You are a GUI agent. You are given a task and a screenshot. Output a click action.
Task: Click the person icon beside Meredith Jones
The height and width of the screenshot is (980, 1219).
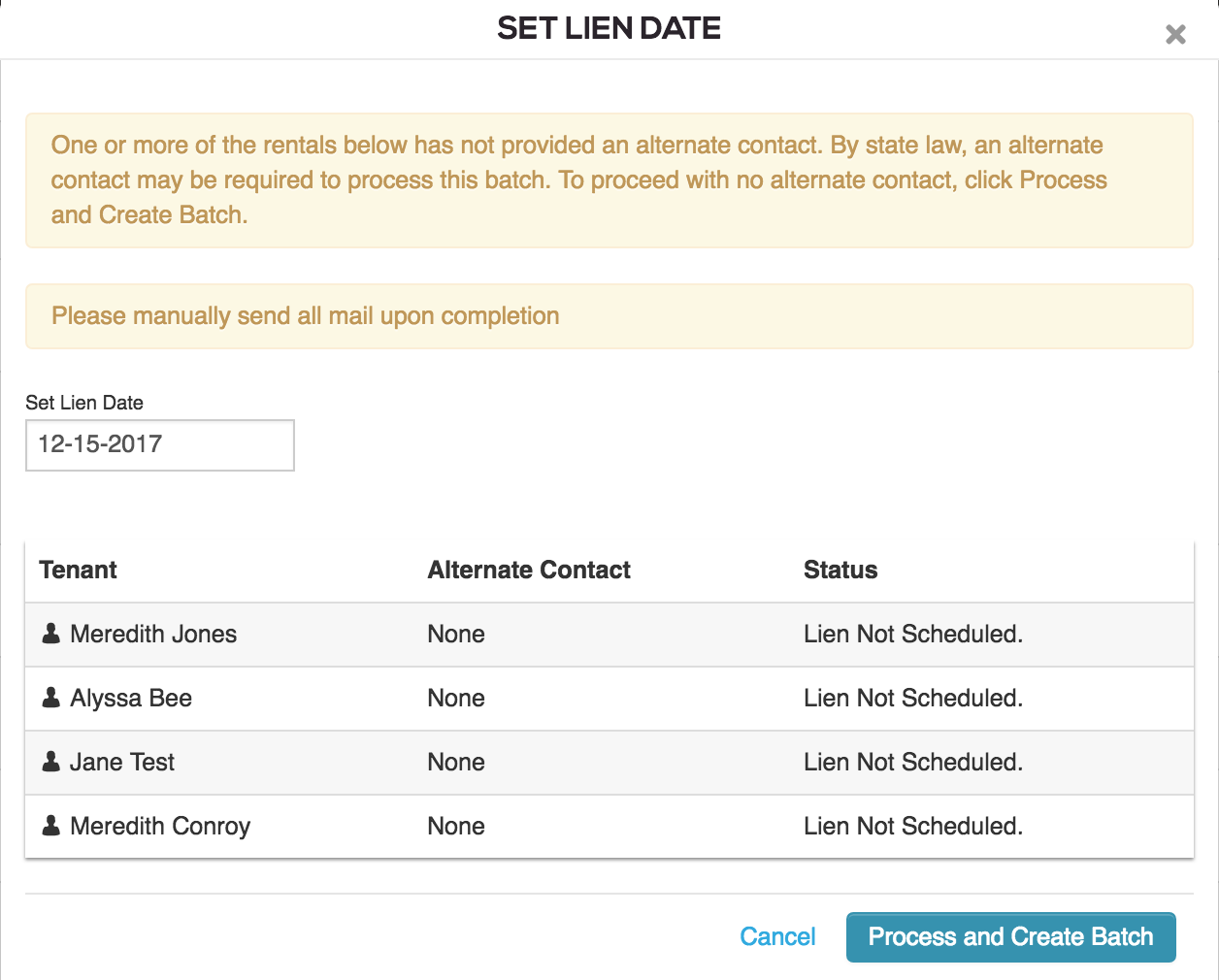point(51,634)
